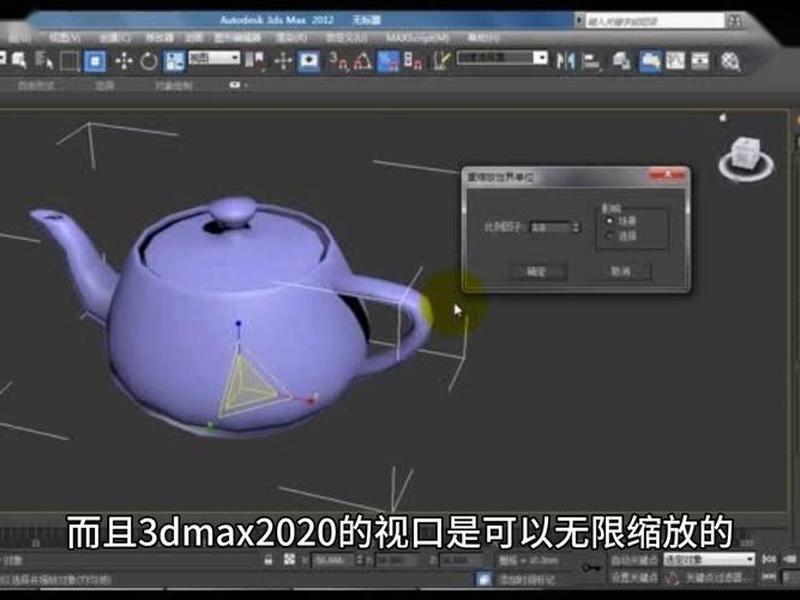Image resolution: width=800 pixels, height=600 pixels.
Task: Open the 视图(V) menu
Action: (65, 38)
